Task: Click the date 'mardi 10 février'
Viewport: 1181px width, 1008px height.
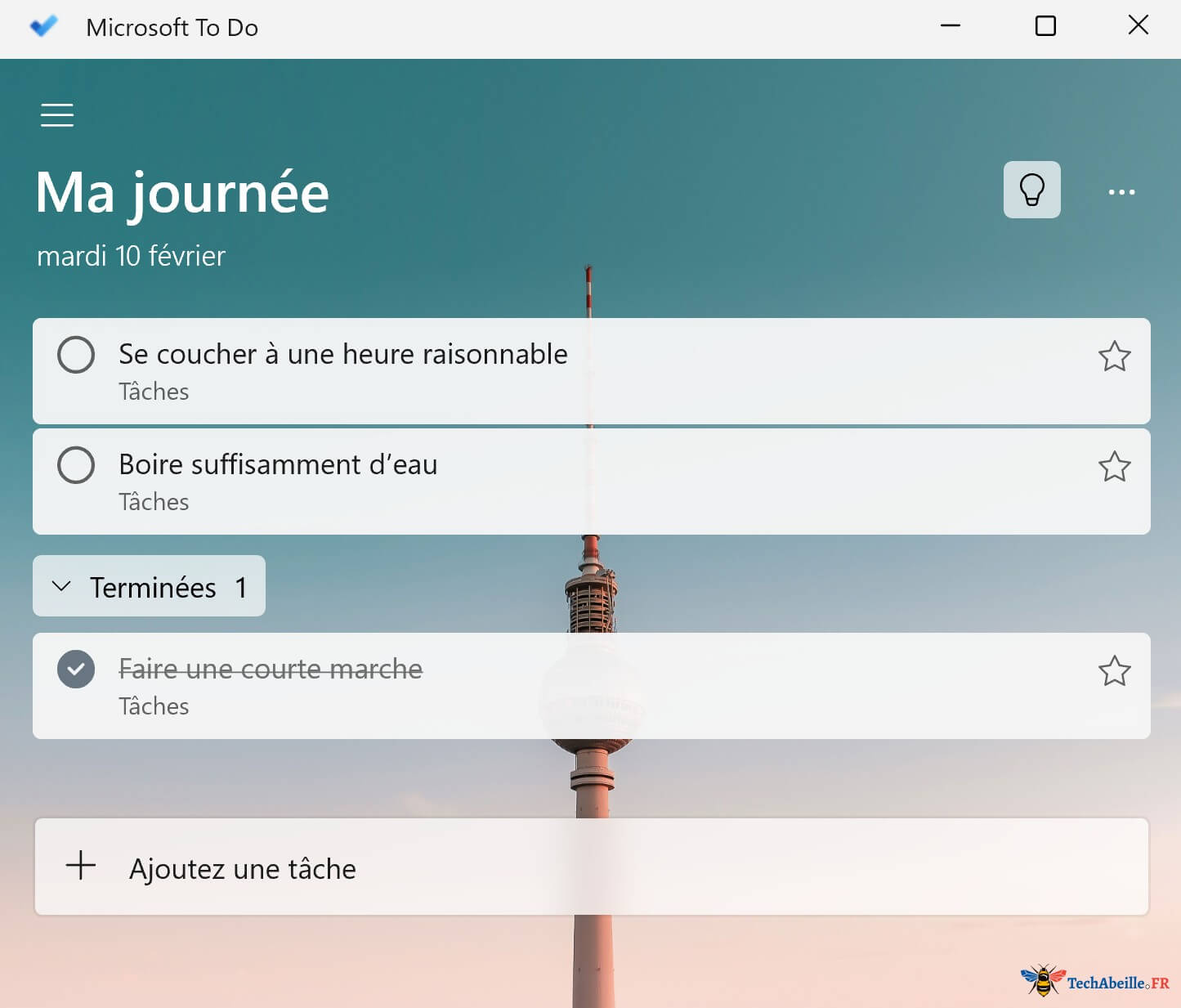Action: (x=131, y=256)
